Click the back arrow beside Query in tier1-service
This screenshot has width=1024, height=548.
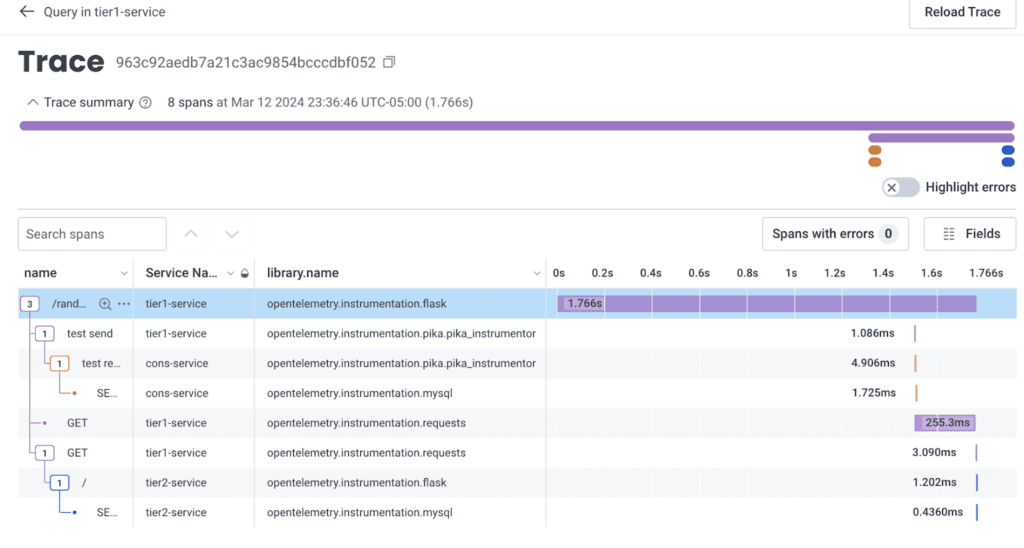pyautogui.click(x=26, y=12)
